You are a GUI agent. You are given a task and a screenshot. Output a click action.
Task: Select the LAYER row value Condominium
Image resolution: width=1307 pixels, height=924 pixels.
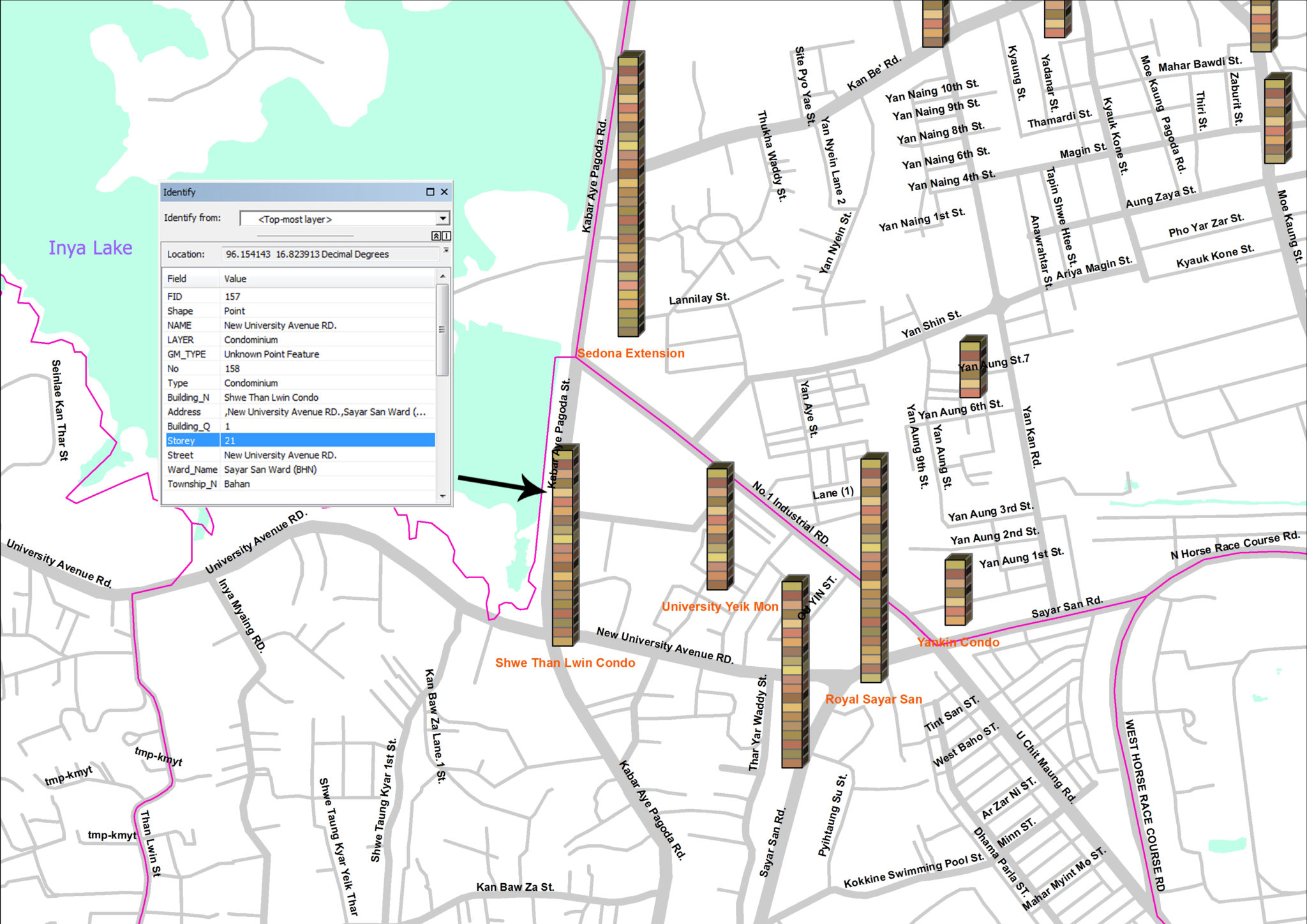tap(251, 340)
